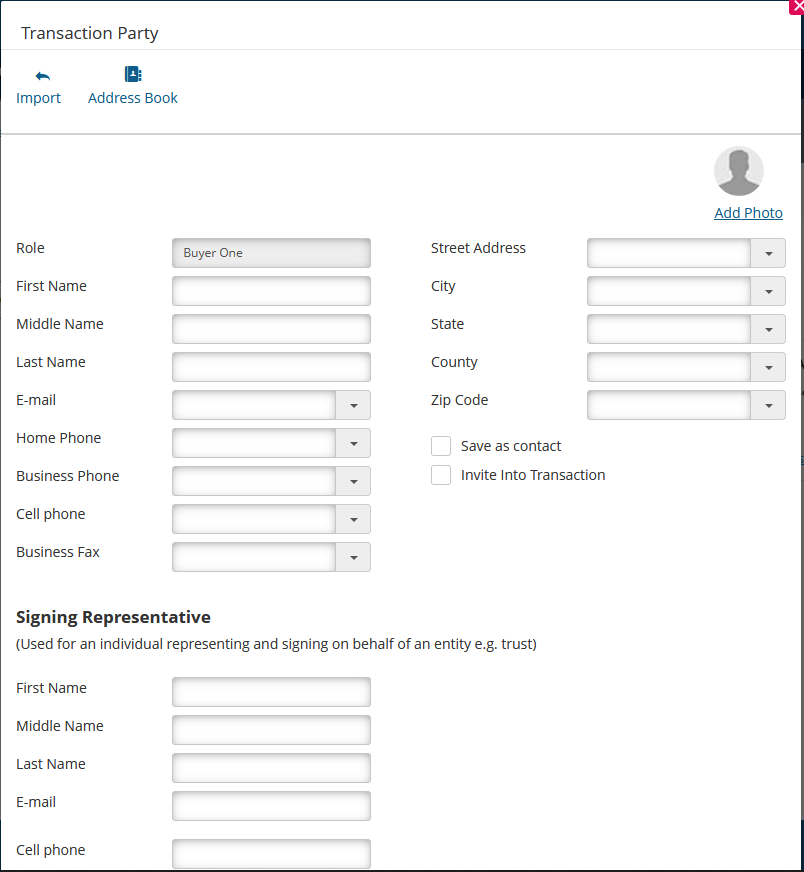Open the Address Book icon
The image size is (804, 872).
click(x=133, y=74)
